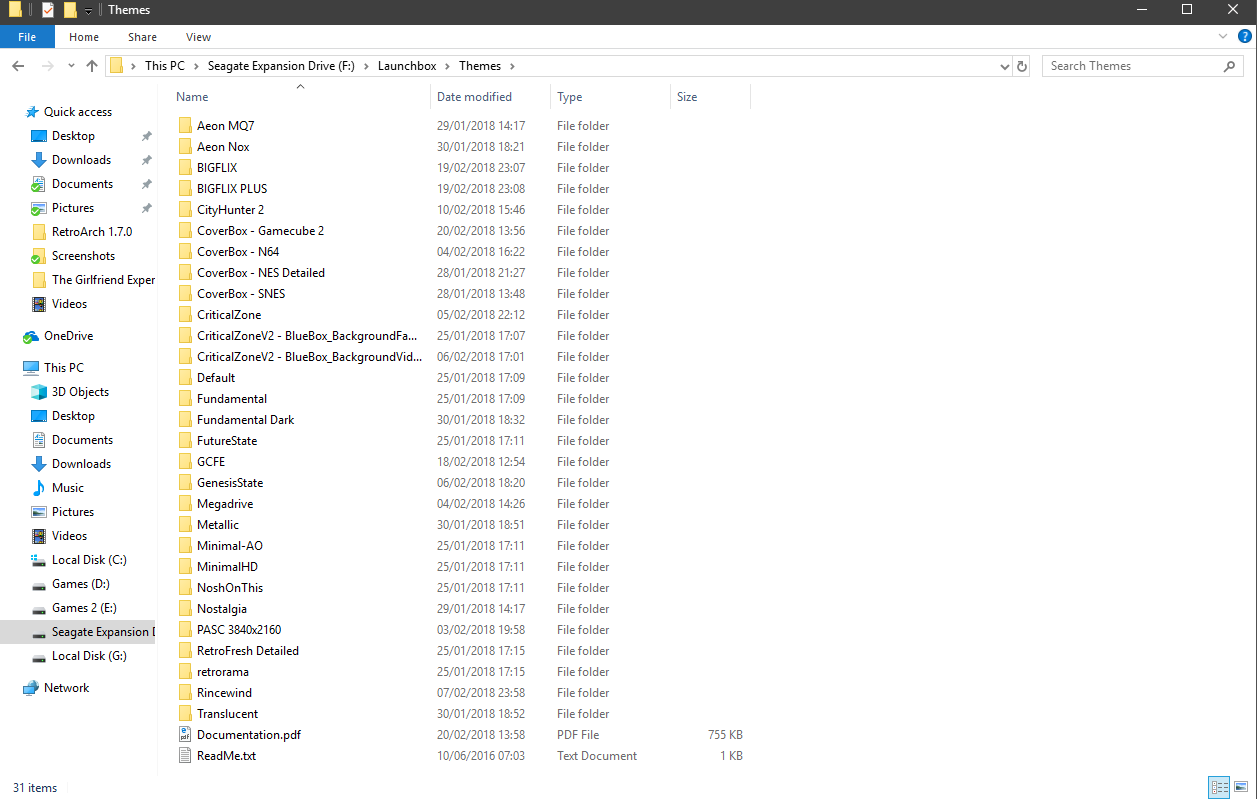This screenshot has width=1257, height=799.
Task: Click the Forward navigation arrow
Action: click(47, 66)
